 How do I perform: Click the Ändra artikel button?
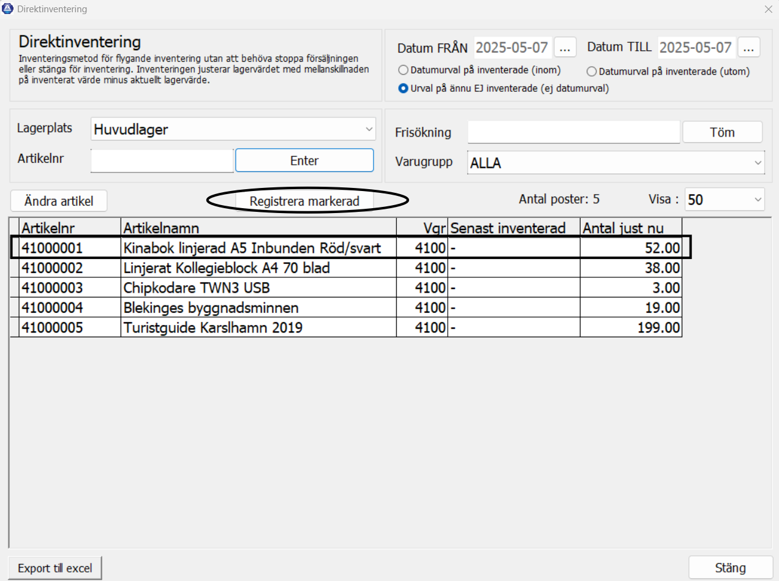click(x=59, y=201)
